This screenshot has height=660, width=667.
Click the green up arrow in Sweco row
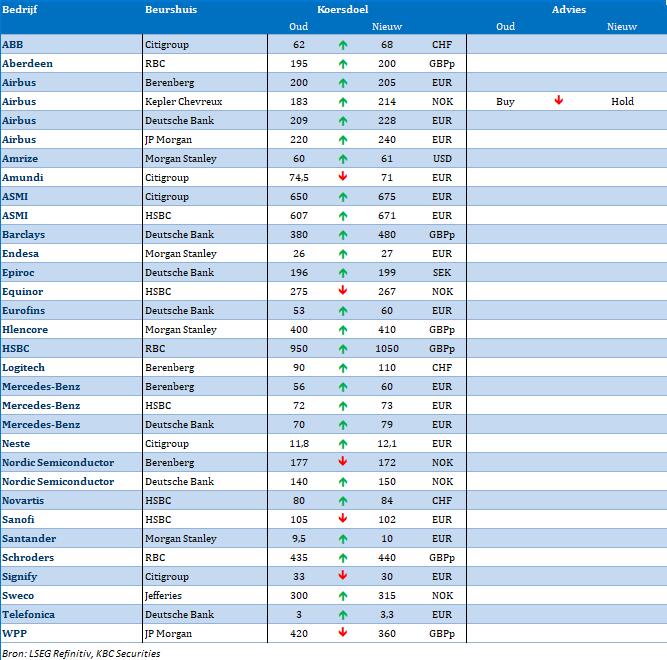click(343, 595)
